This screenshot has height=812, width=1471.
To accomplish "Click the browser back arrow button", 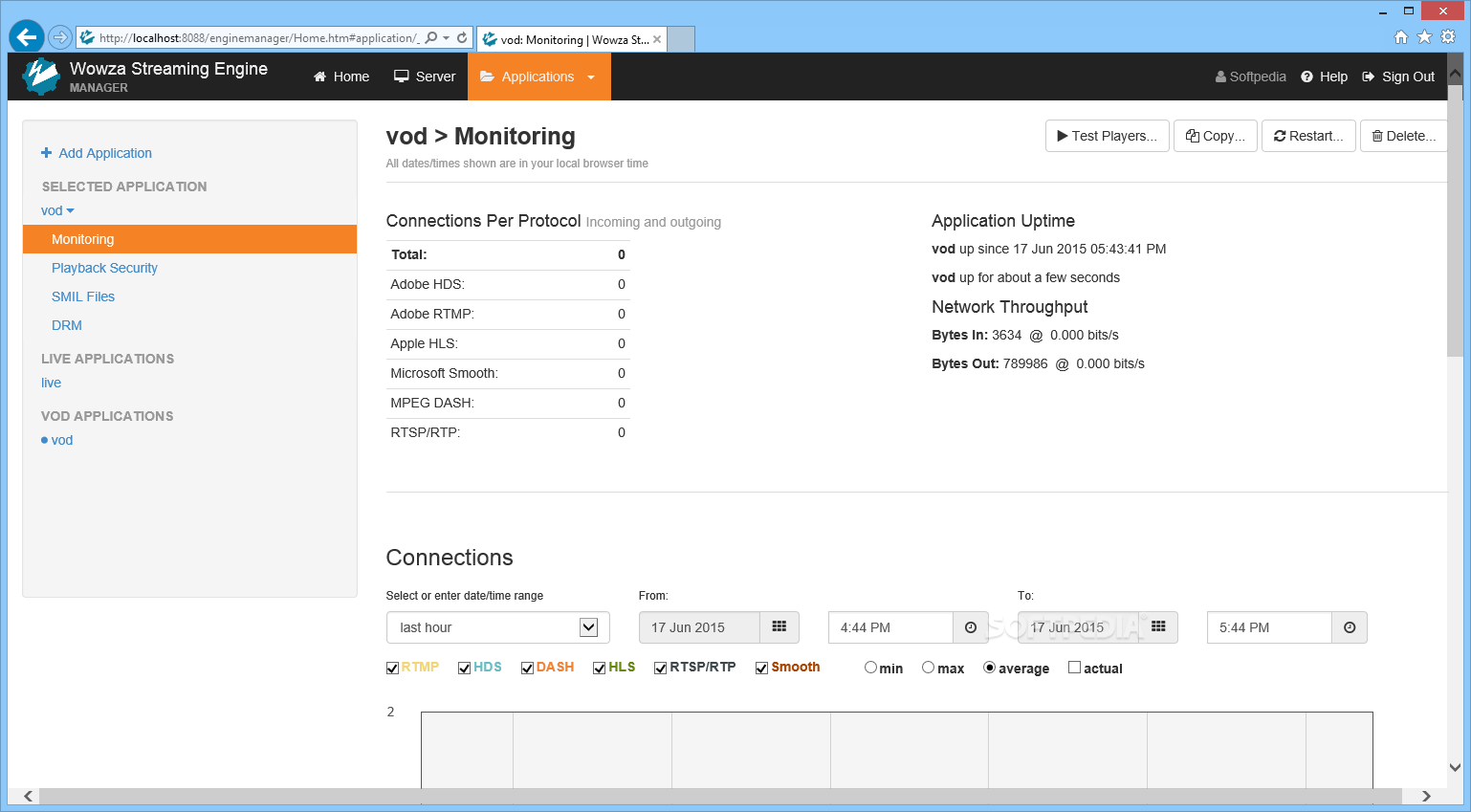I will [x=26, y=37].
